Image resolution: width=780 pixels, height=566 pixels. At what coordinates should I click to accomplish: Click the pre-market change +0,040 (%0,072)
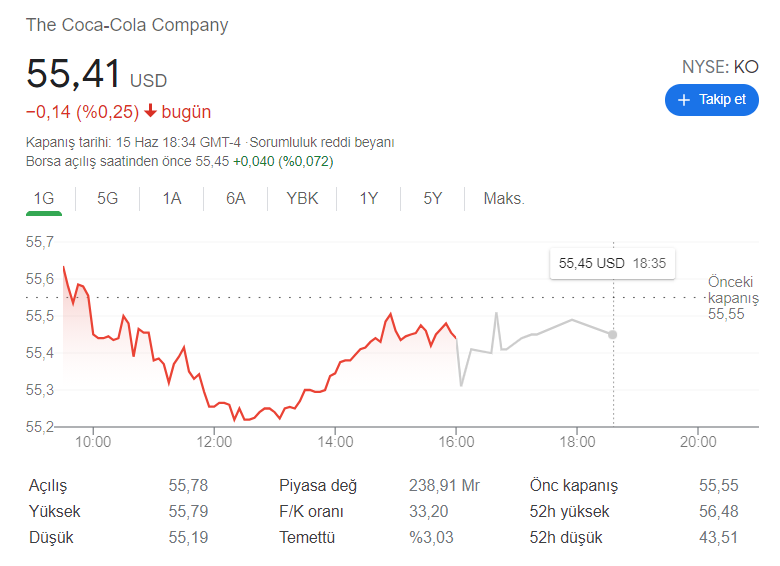point(283,161)
